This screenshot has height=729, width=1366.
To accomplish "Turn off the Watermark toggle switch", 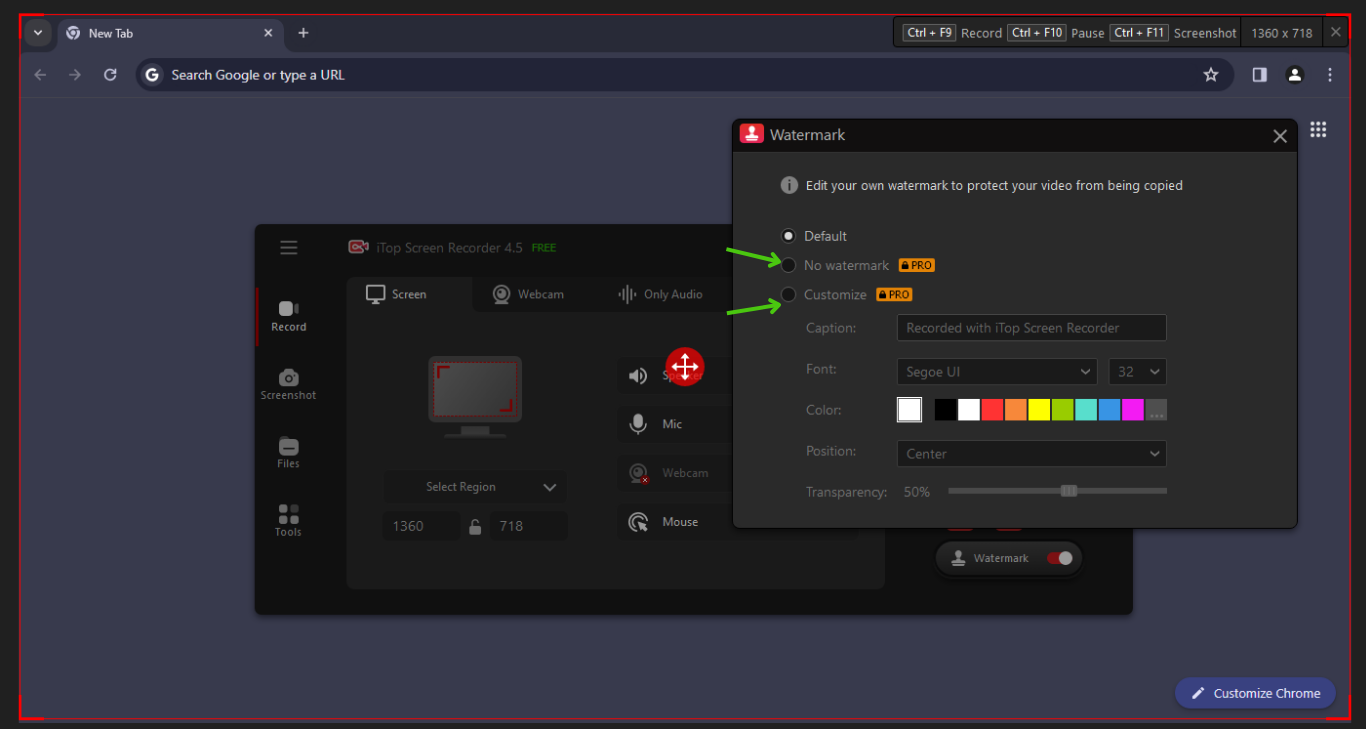I will click(1059, 558).
